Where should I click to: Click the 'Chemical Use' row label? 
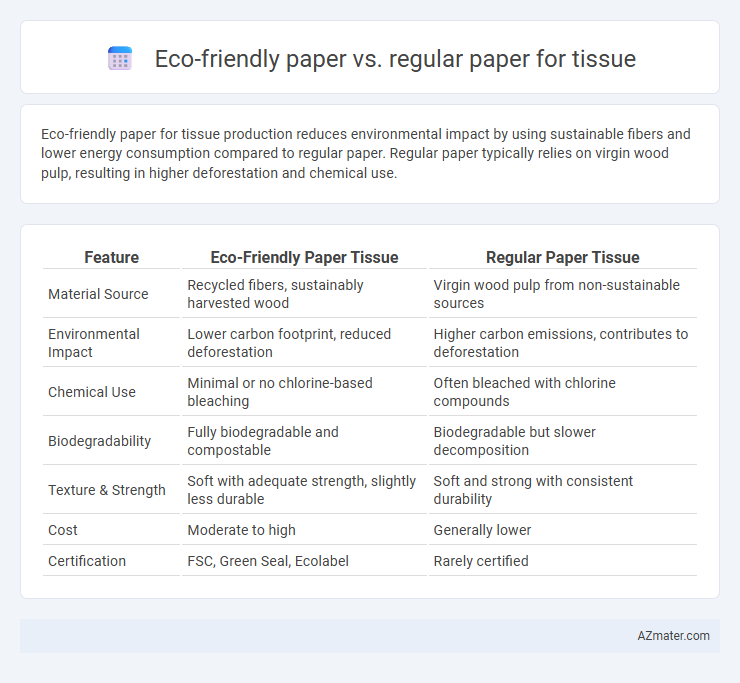pyautogui.click(x=92, y=392)
